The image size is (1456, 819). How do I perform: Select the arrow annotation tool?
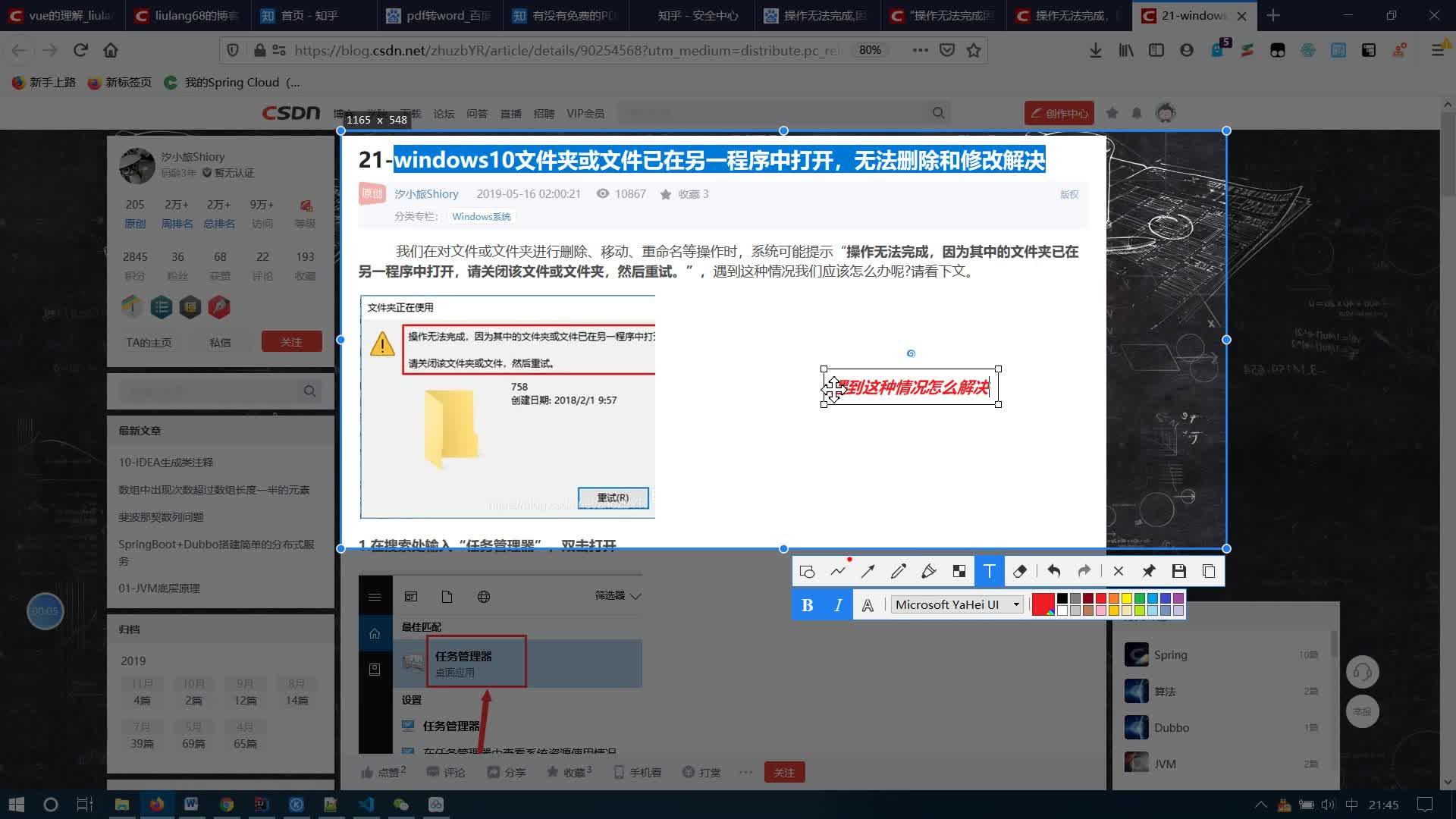[x=868, y=571]
